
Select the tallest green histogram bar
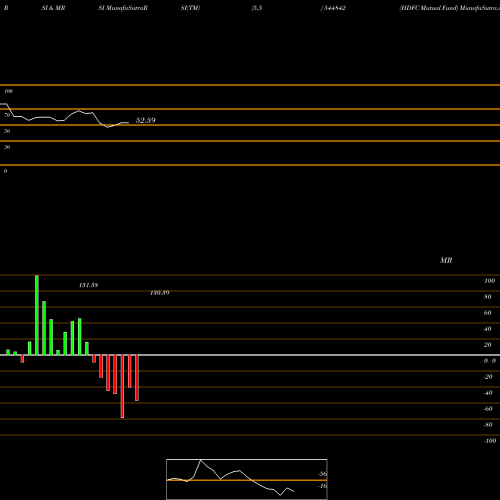tap(37, 315)
